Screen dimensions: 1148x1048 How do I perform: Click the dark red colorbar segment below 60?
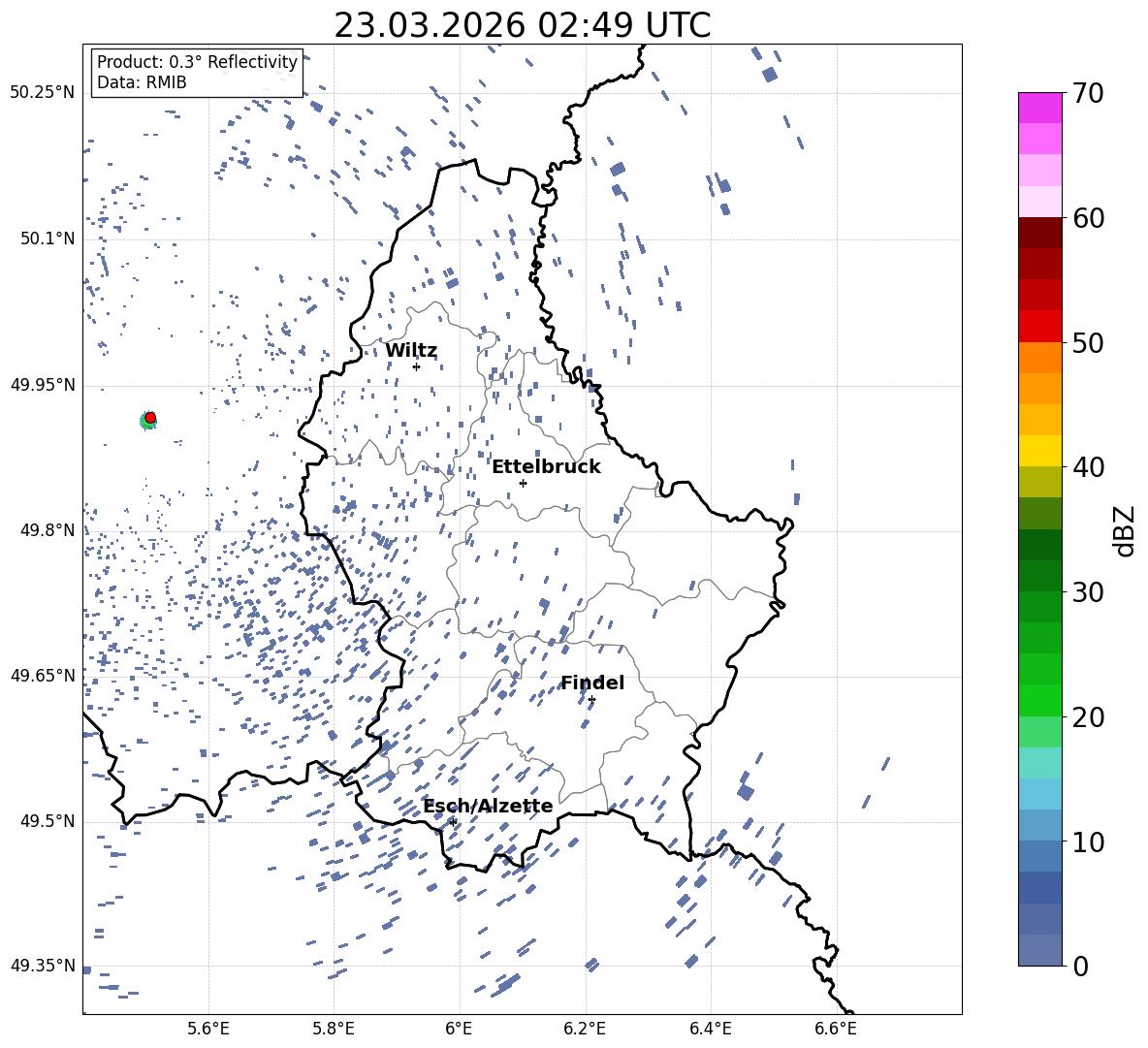pos(1039,233)
